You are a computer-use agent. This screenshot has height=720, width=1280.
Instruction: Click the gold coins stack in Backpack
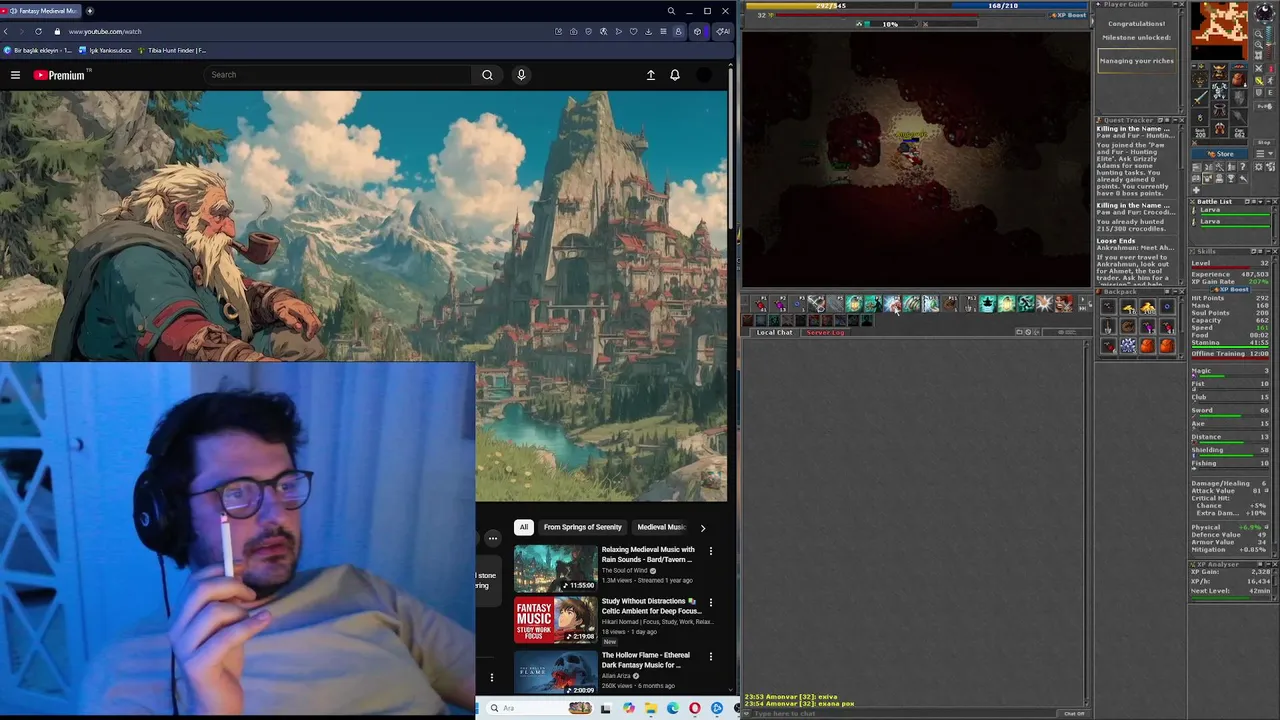pos(1147,307)
